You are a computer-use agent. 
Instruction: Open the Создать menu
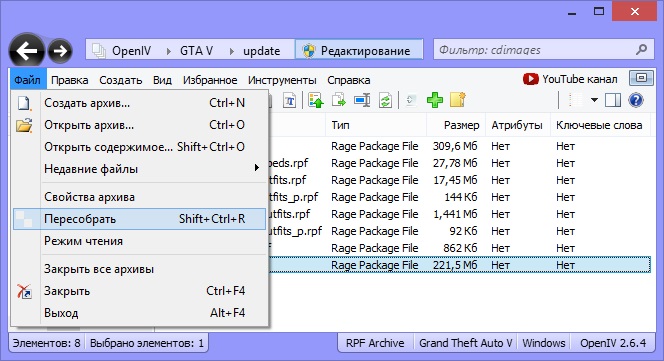coord(121,80)
